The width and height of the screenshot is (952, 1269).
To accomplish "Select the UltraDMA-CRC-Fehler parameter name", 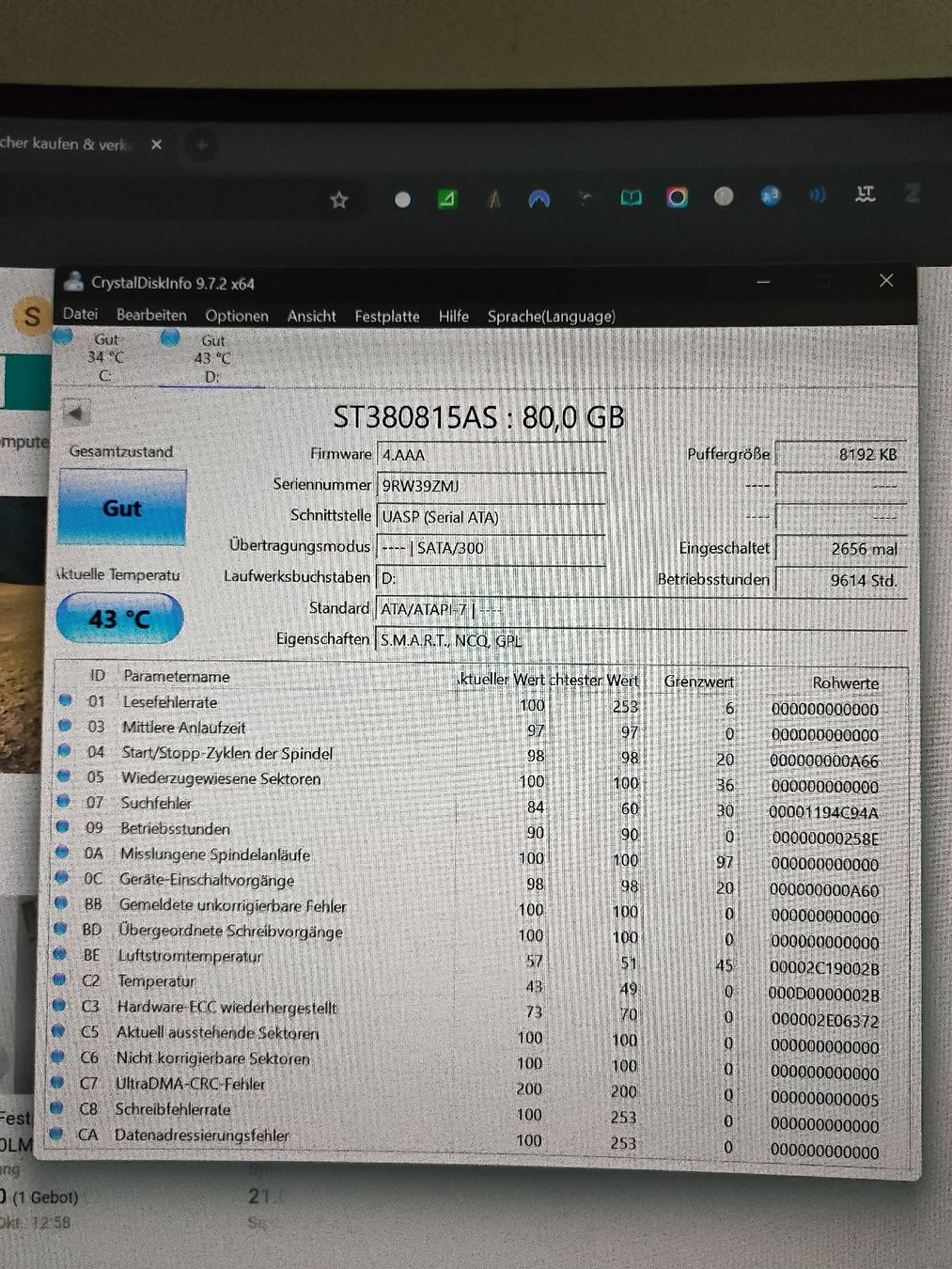I will point(190,1084).
